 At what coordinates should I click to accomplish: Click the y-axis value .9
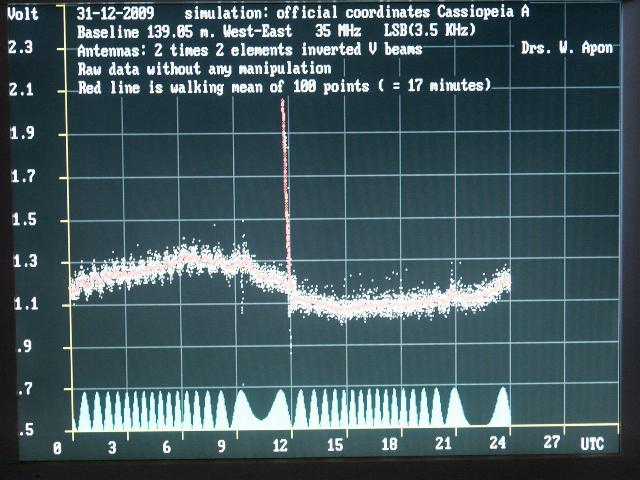(x=24, y=346)
